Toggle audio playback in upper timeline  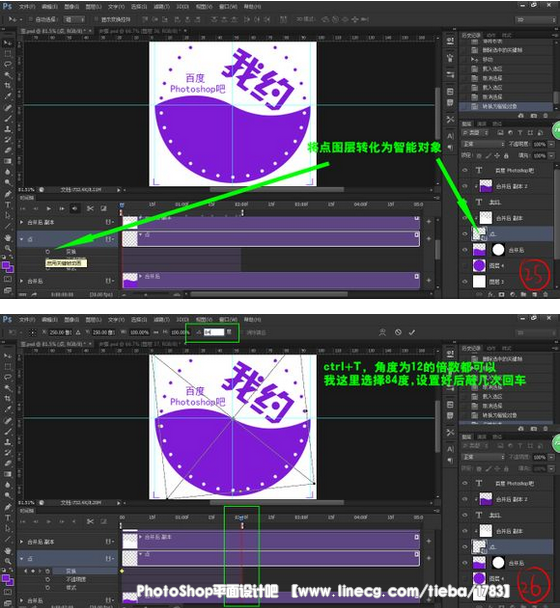click(74, 209)
